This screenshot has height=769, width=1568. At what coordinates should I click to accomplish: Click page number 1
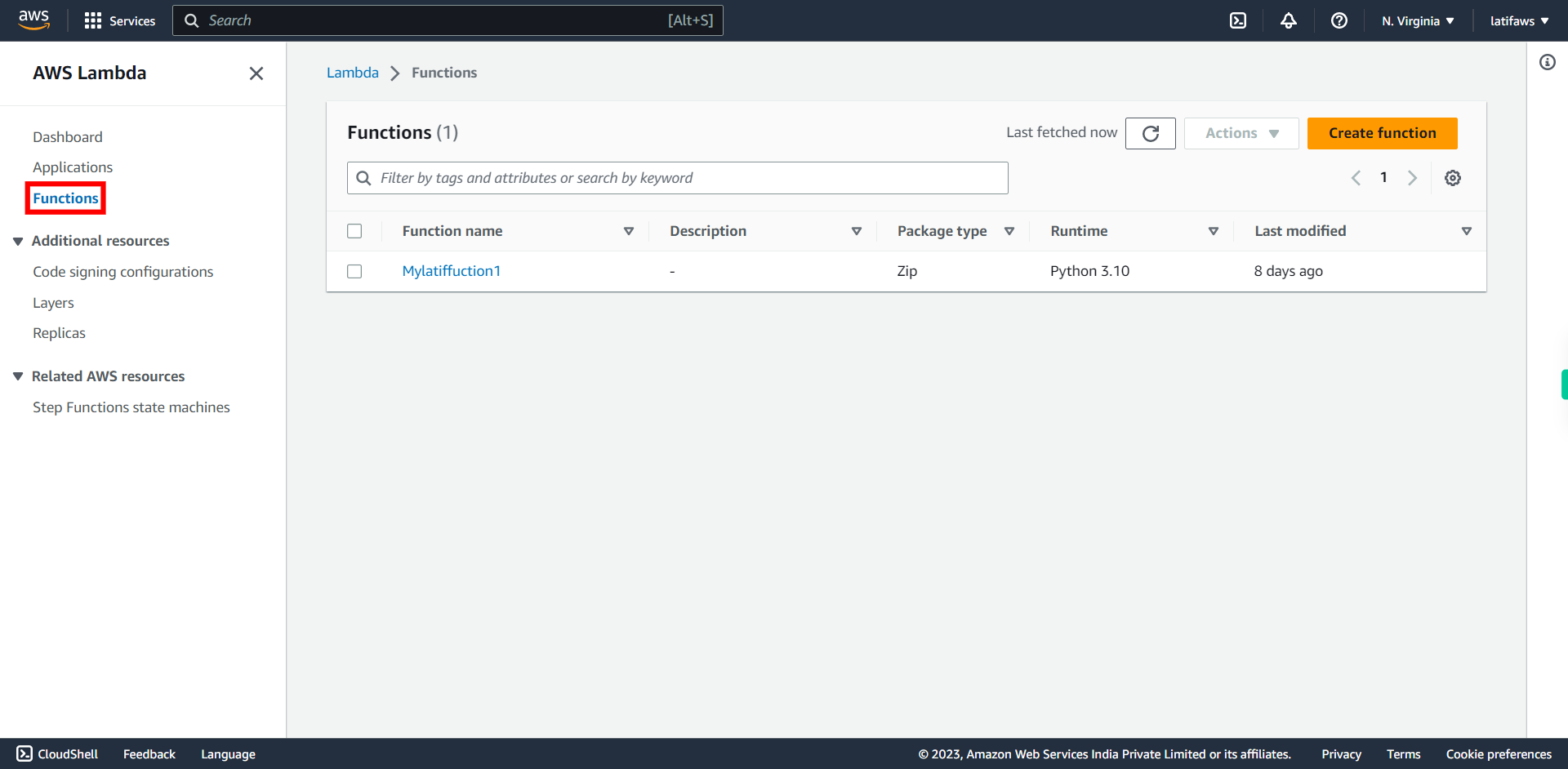(1383, 177)
